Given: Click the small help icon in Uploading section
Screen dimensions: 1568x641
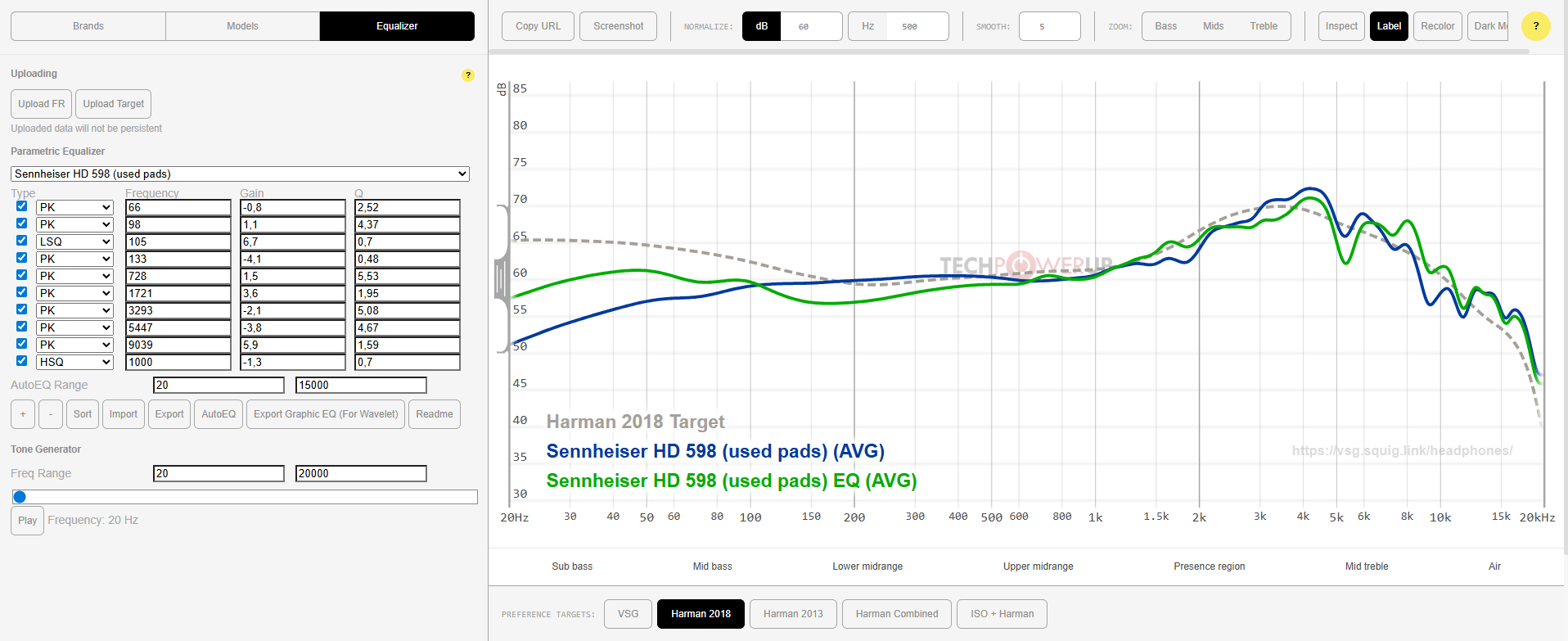Looking at the screenshot, I should pos(468,75).
